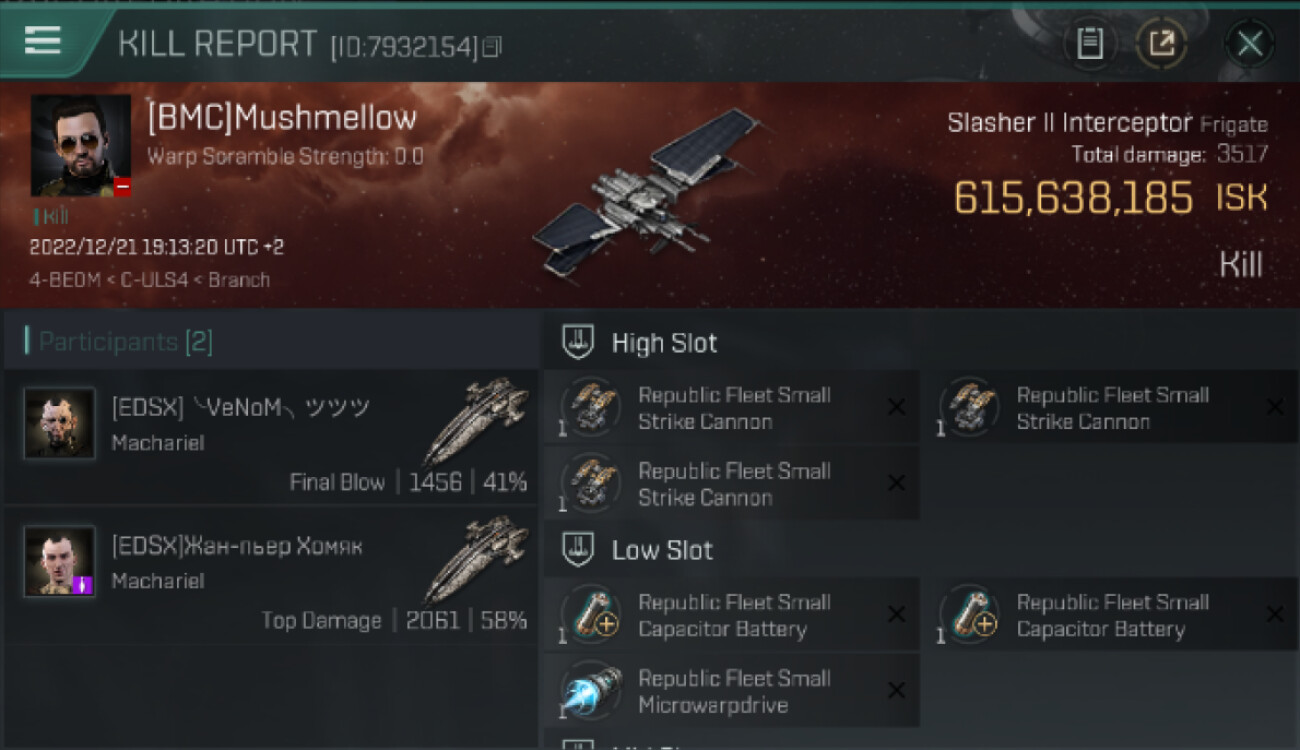Copy the kill report ID

tap(491, 47)
